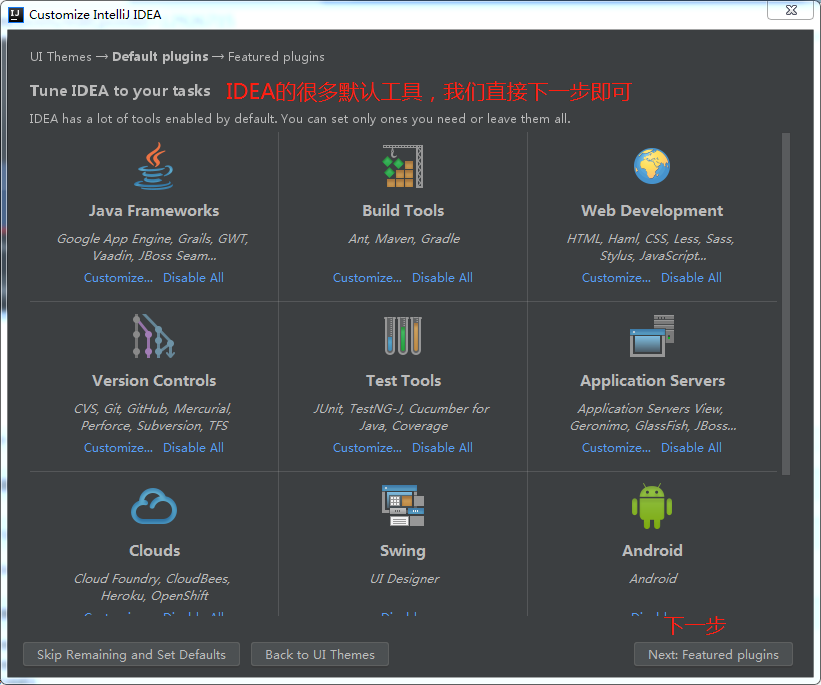Close the Customize IntelliJ IDEA window

pos(791,10)
